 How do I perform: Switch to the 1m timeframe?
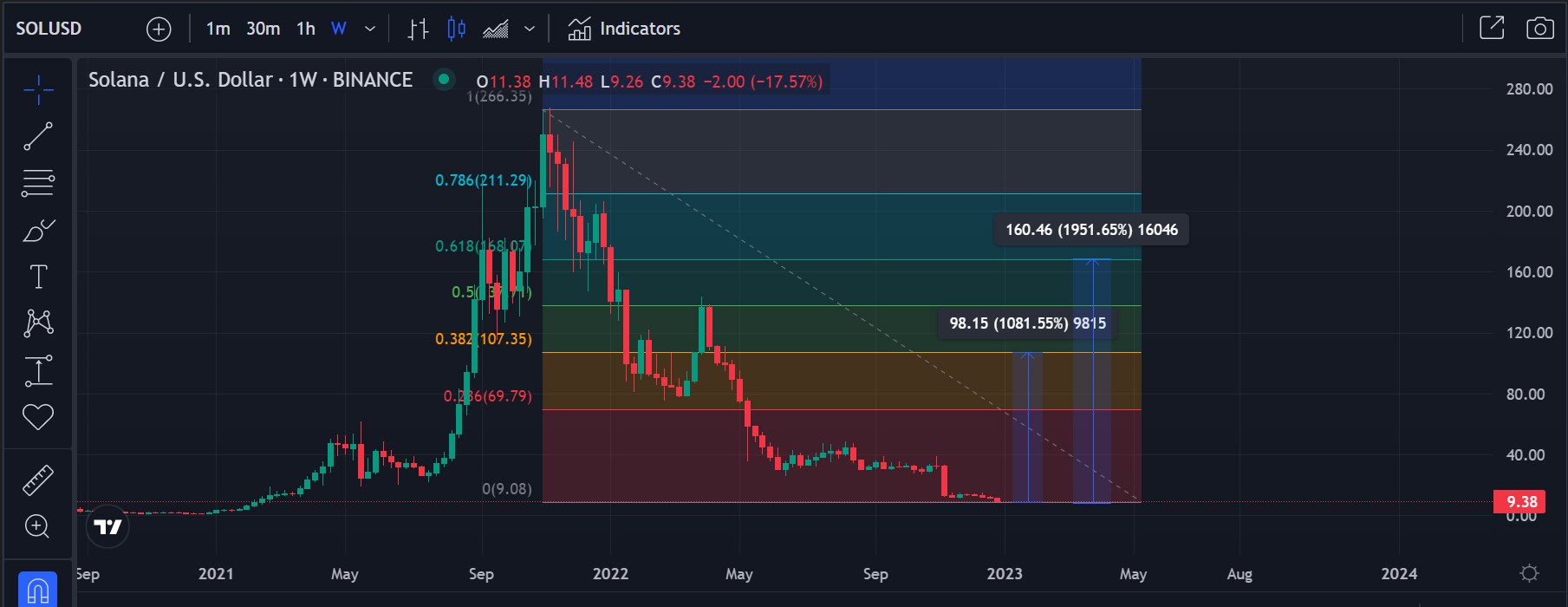click(x=218, y=29)
